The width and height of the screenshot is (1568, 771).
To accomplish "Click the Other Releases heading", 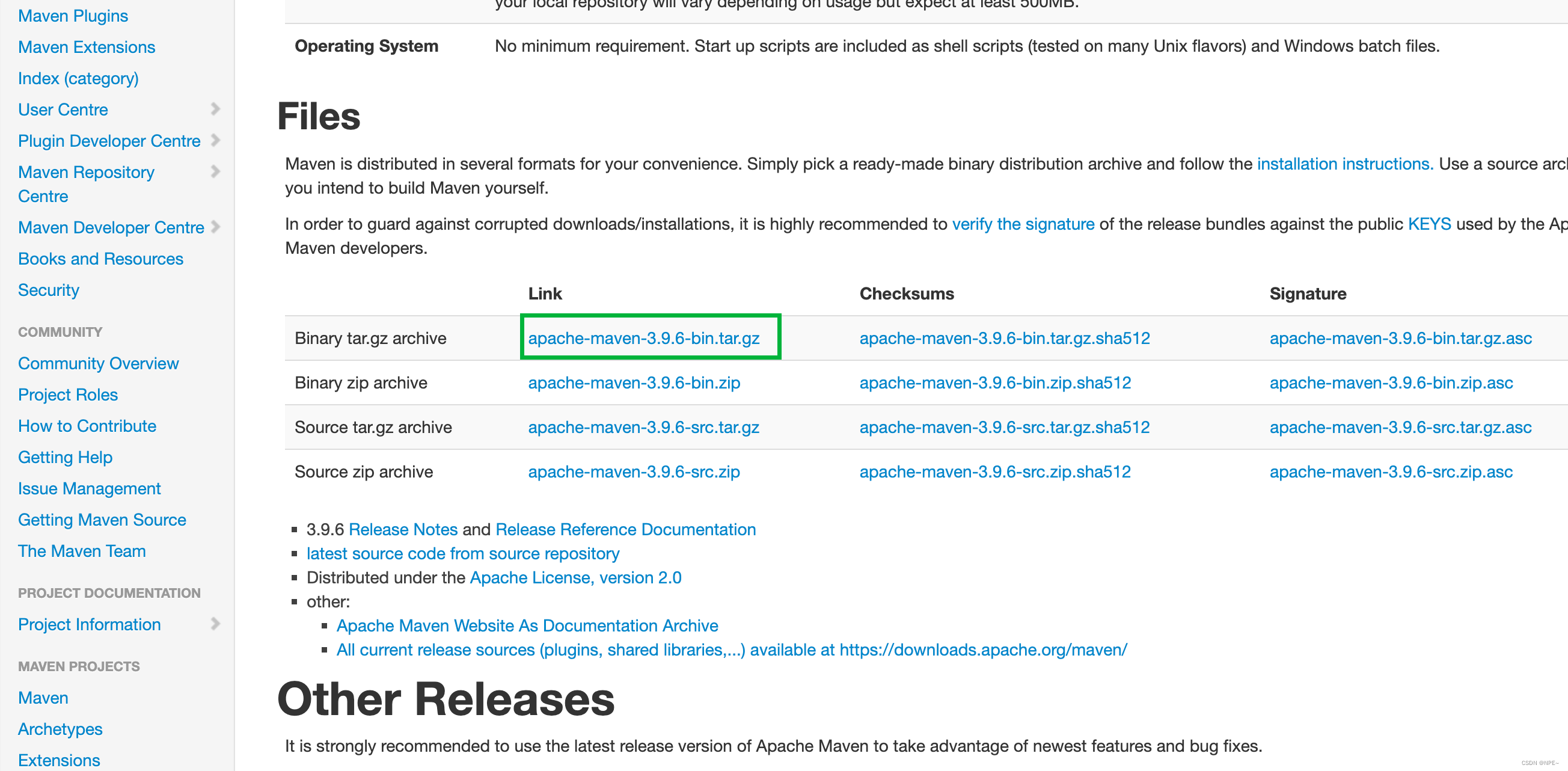I will [x=446, y=698].
